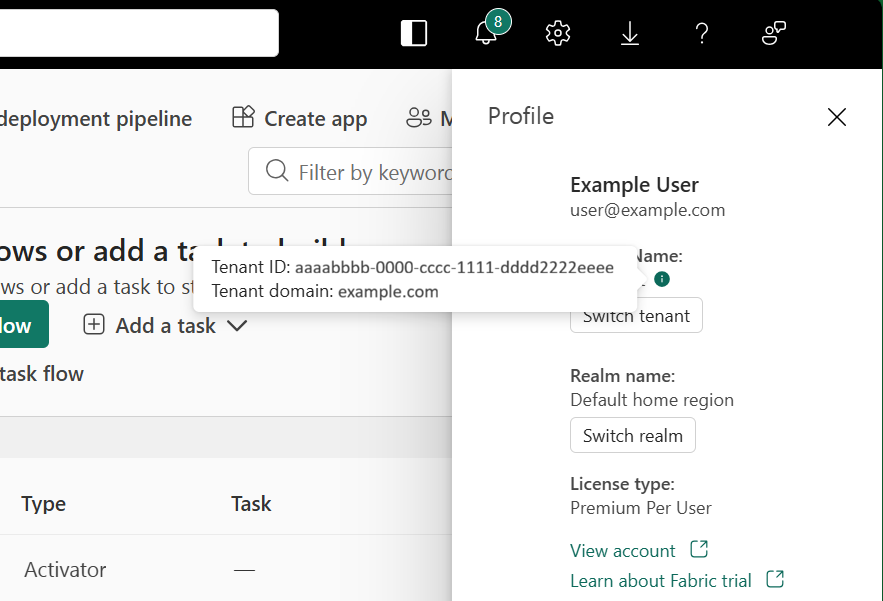
Task: Open Learn about Fabric trial link
Action: [x=661, y=580]
